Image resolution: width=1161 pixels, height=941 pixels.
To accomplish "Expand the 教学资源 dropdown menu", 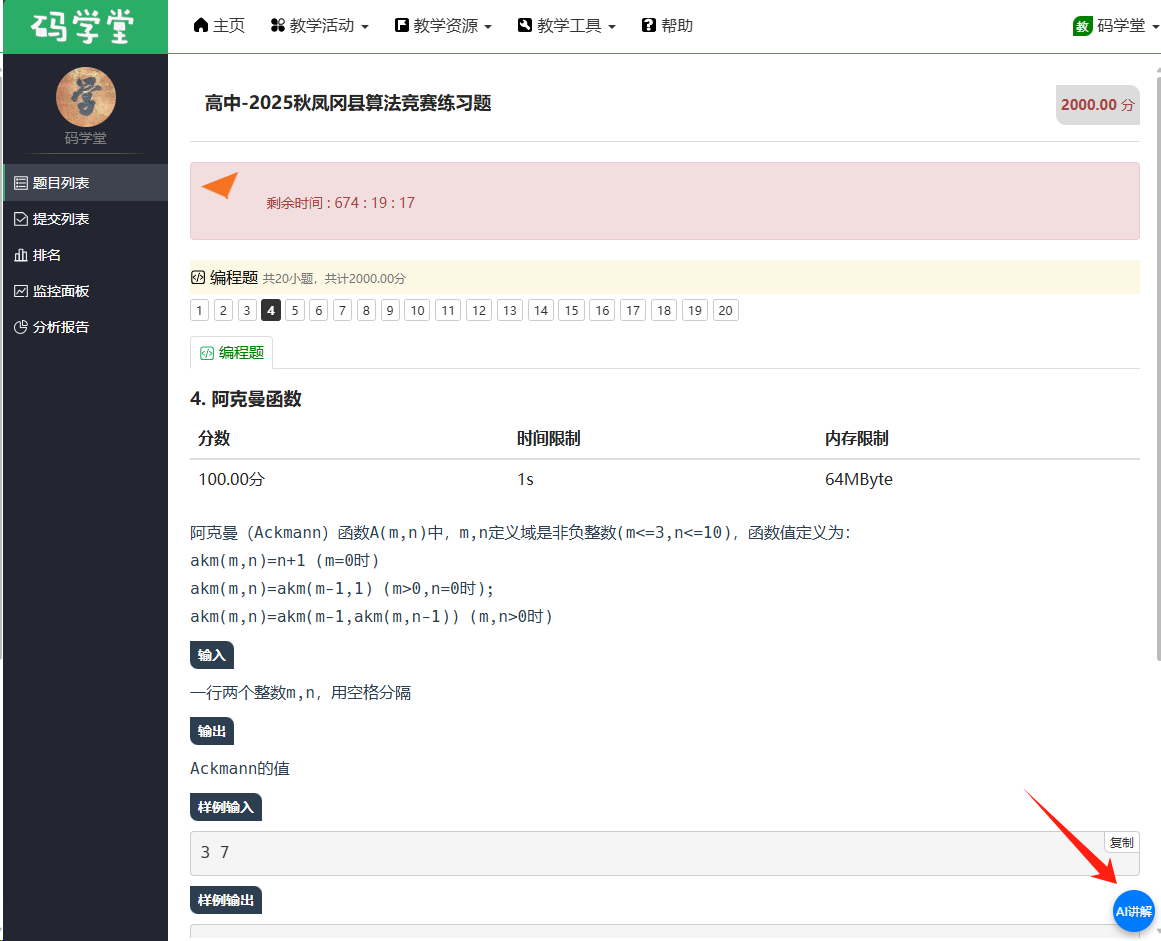I will click(443, 26).
